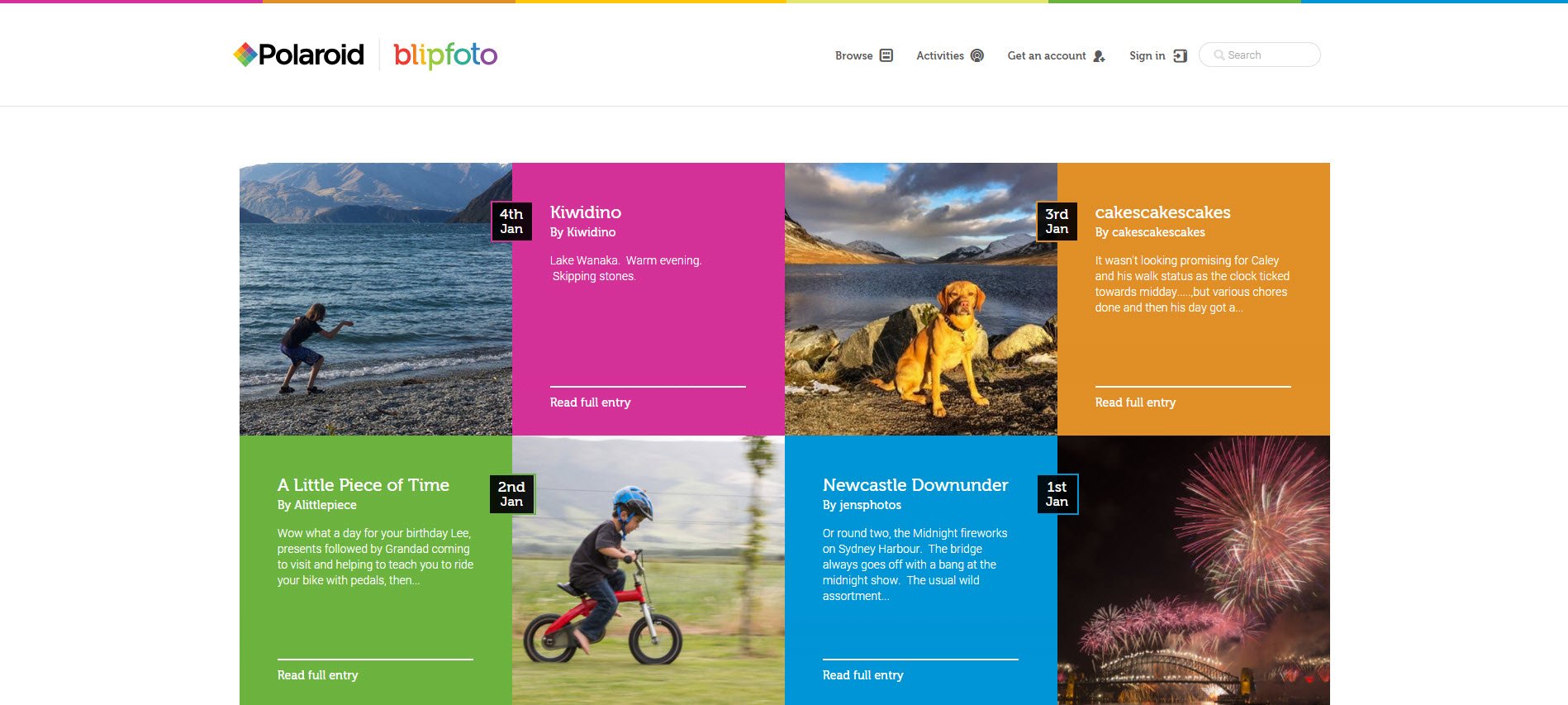Screen dimensions: 1568x705
Task: Click the Sign in arrow icon
Action: pyautogui.click(x=1180, y=56)
